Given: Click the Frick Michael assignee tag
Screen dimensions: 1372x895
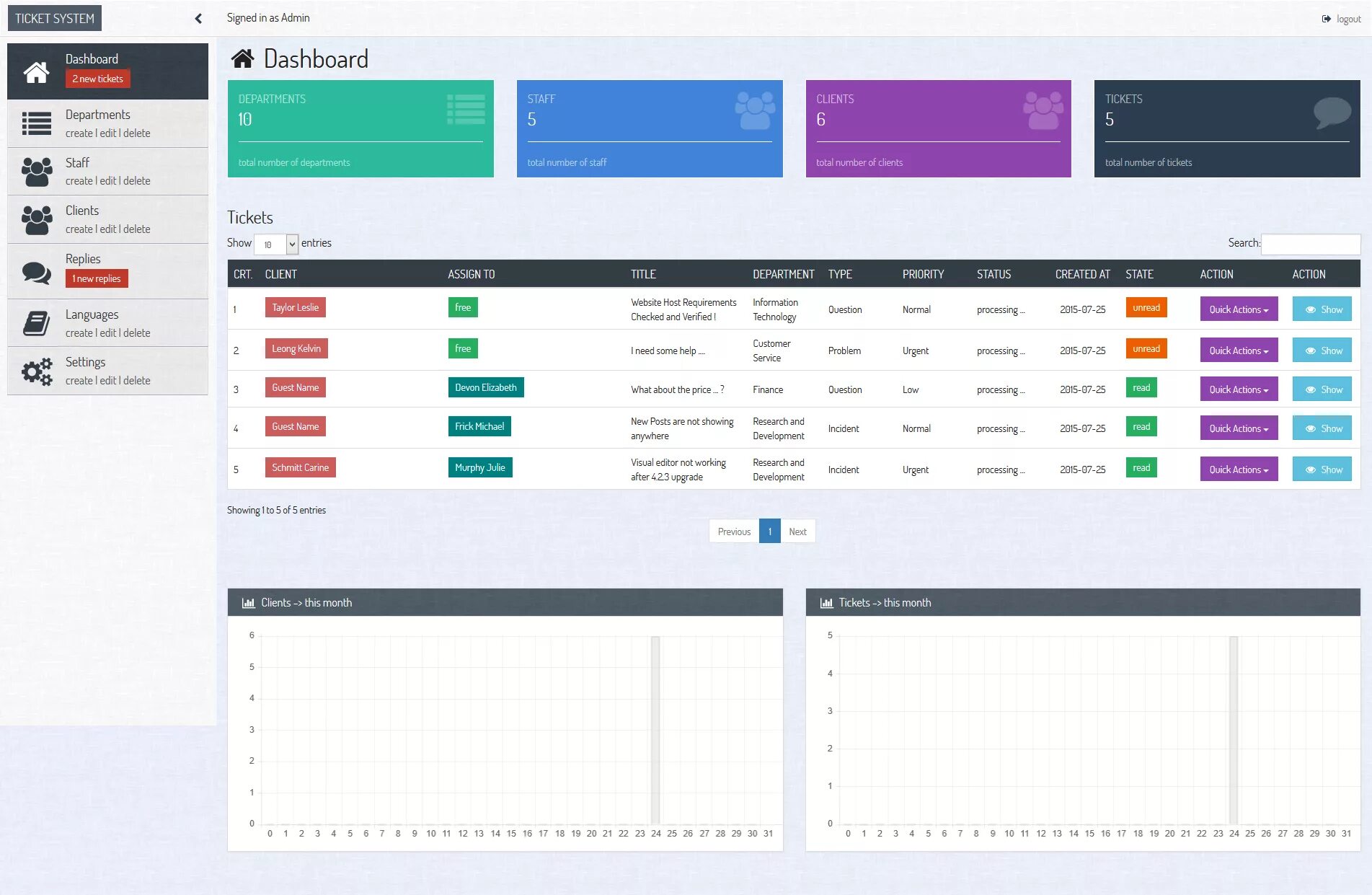Looking at the screenshot, I should (479, 426).
